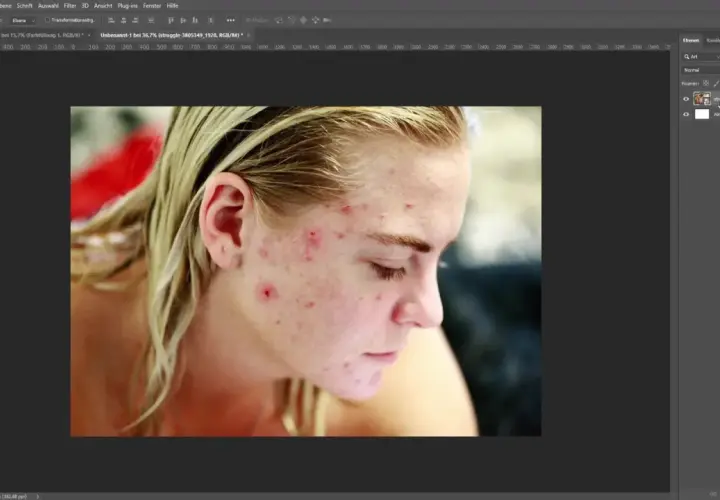Open the status bar arrow menu
This screenshot has height=500, width=720.
coord(38,496)
